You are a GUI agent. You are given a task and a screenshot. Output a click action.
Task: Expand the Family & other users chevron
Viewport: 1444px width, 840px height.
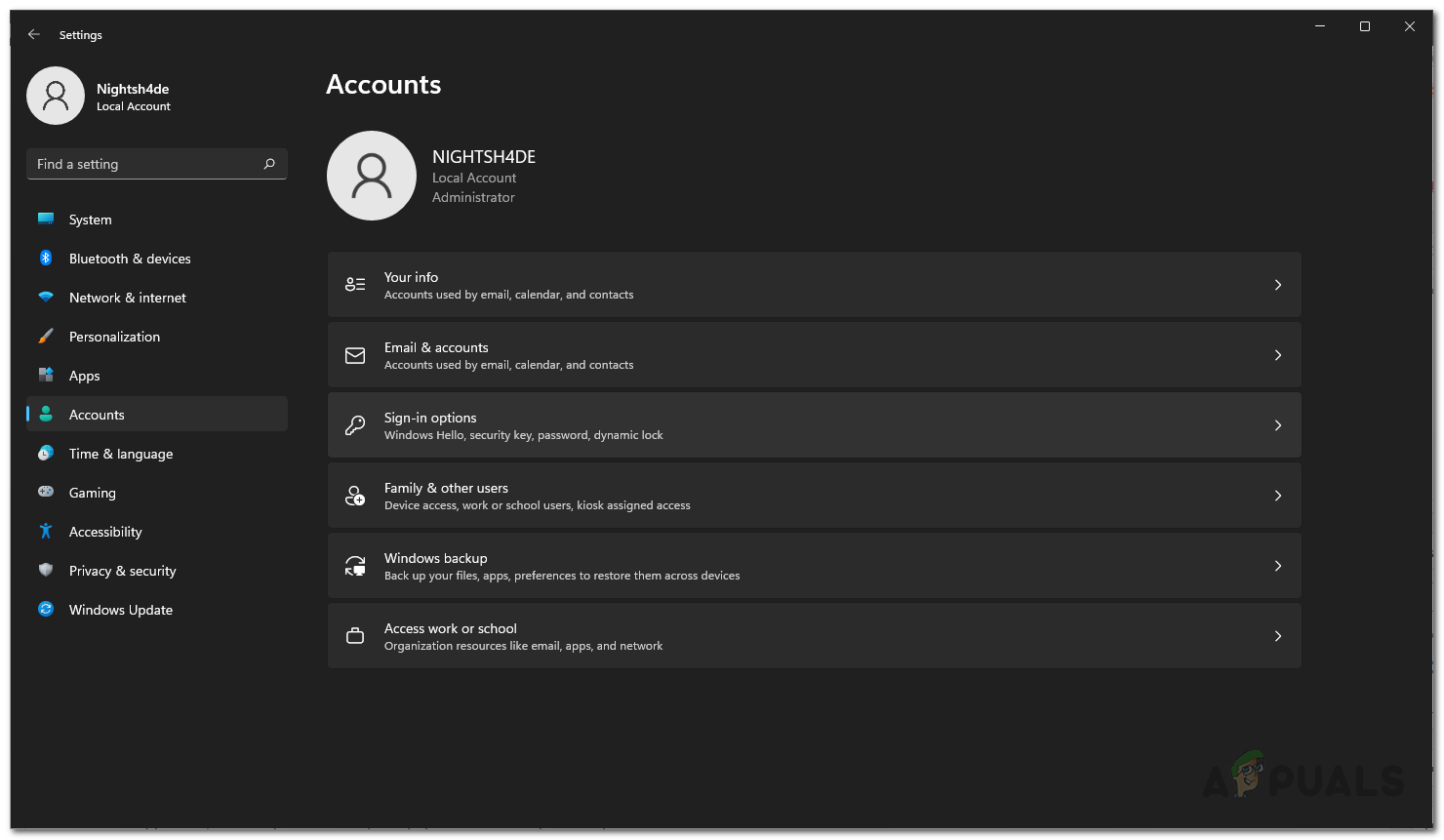pyautogui.click(x=1277, y=496)
